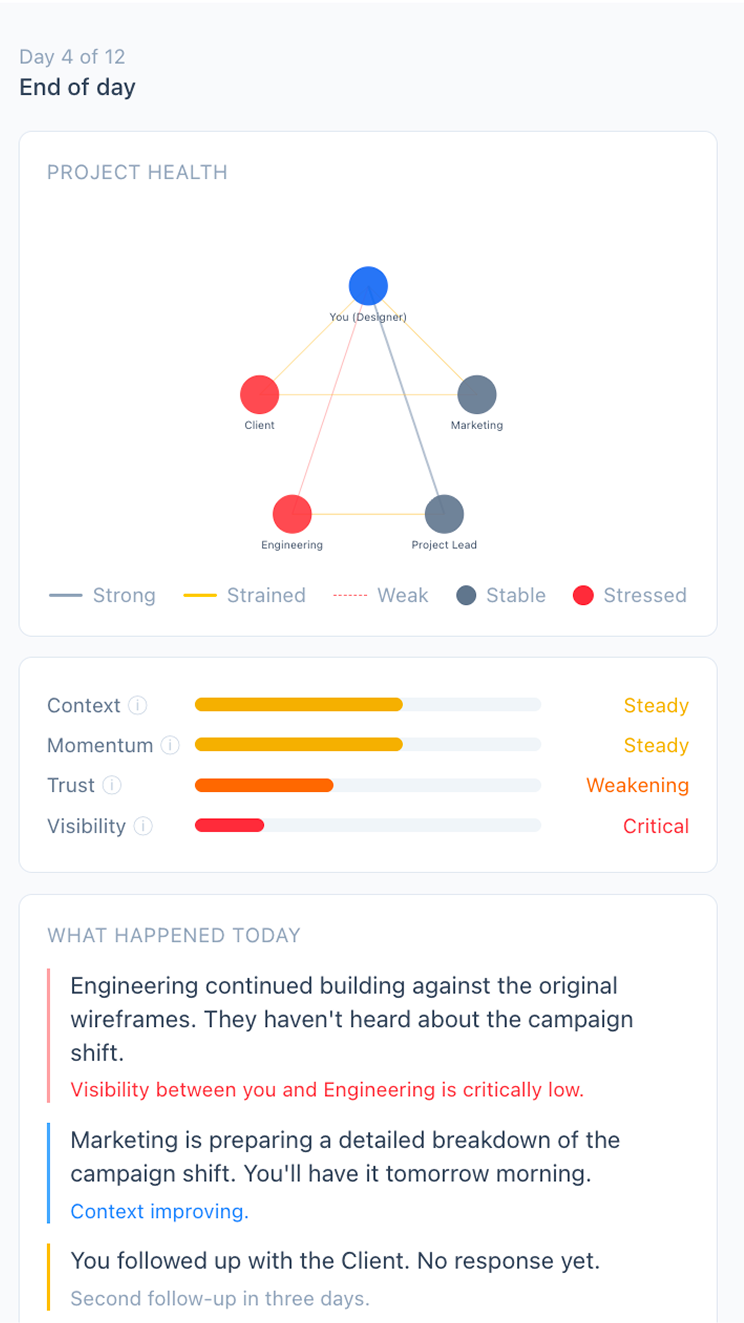Screen dimensions: 744x1323
Task: Select the Marketing node
Action: click(476, 394)
